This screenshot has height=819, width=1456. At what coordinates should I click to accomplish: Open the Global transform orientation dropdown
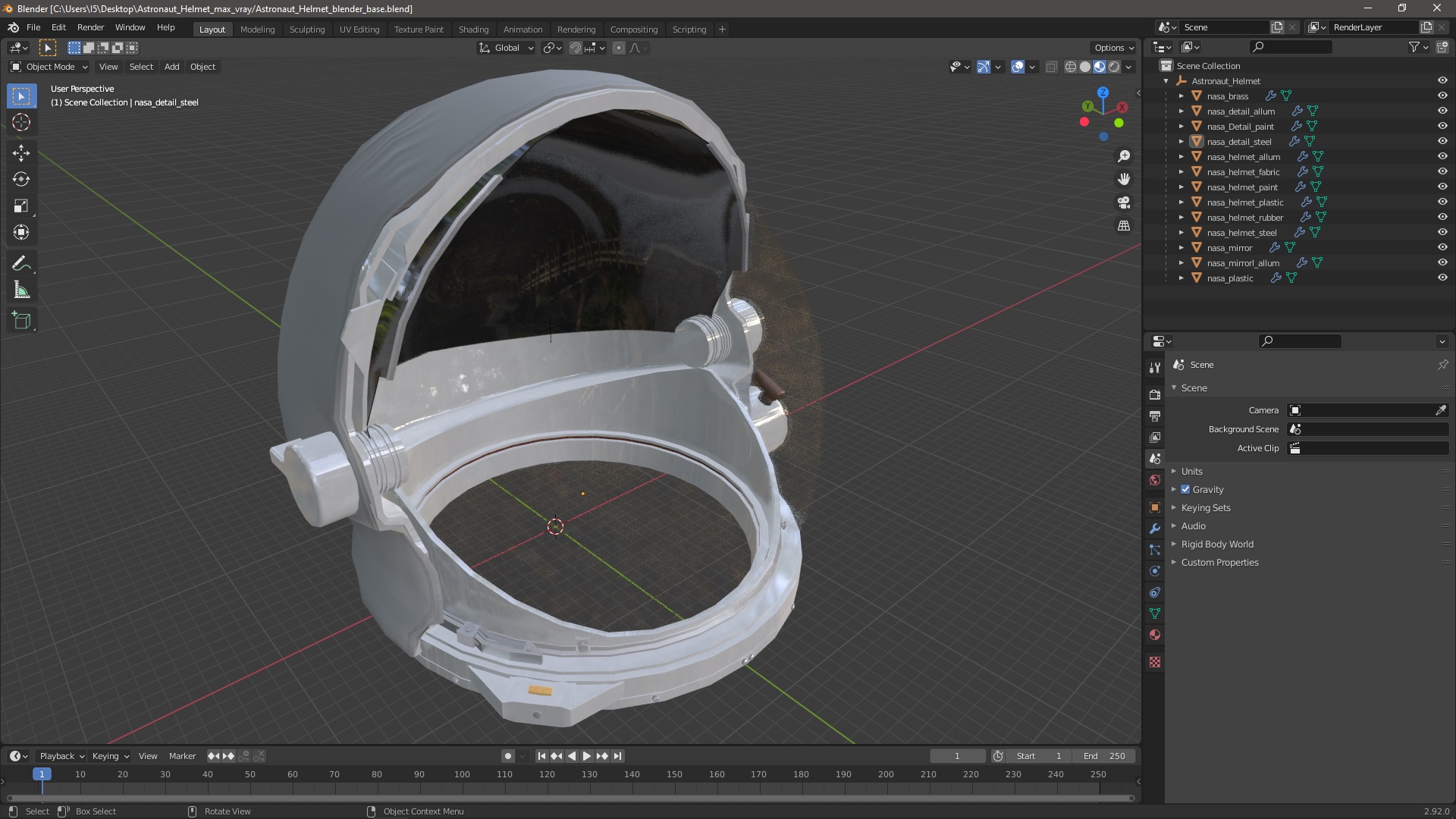pyautogui.click(x=506, y=48)
